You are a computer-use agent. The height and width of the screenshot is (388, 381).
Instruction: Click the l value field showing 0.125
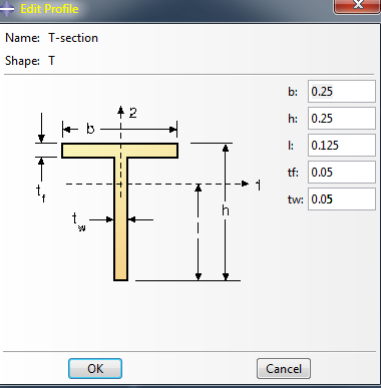click(x=342, y=145)
